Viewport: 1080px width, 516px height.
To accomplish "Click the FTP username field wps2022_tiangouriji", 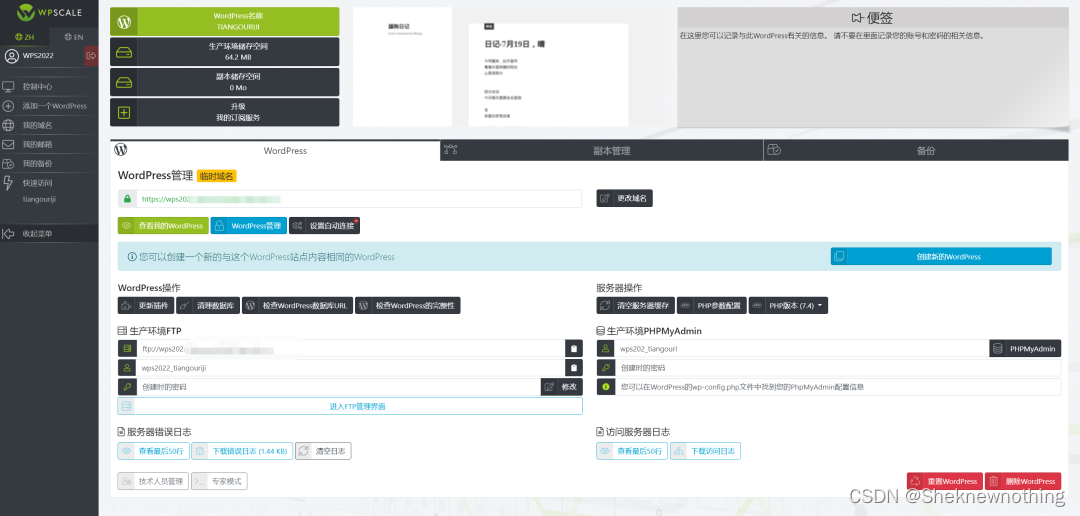I will [x=350, y=368].
